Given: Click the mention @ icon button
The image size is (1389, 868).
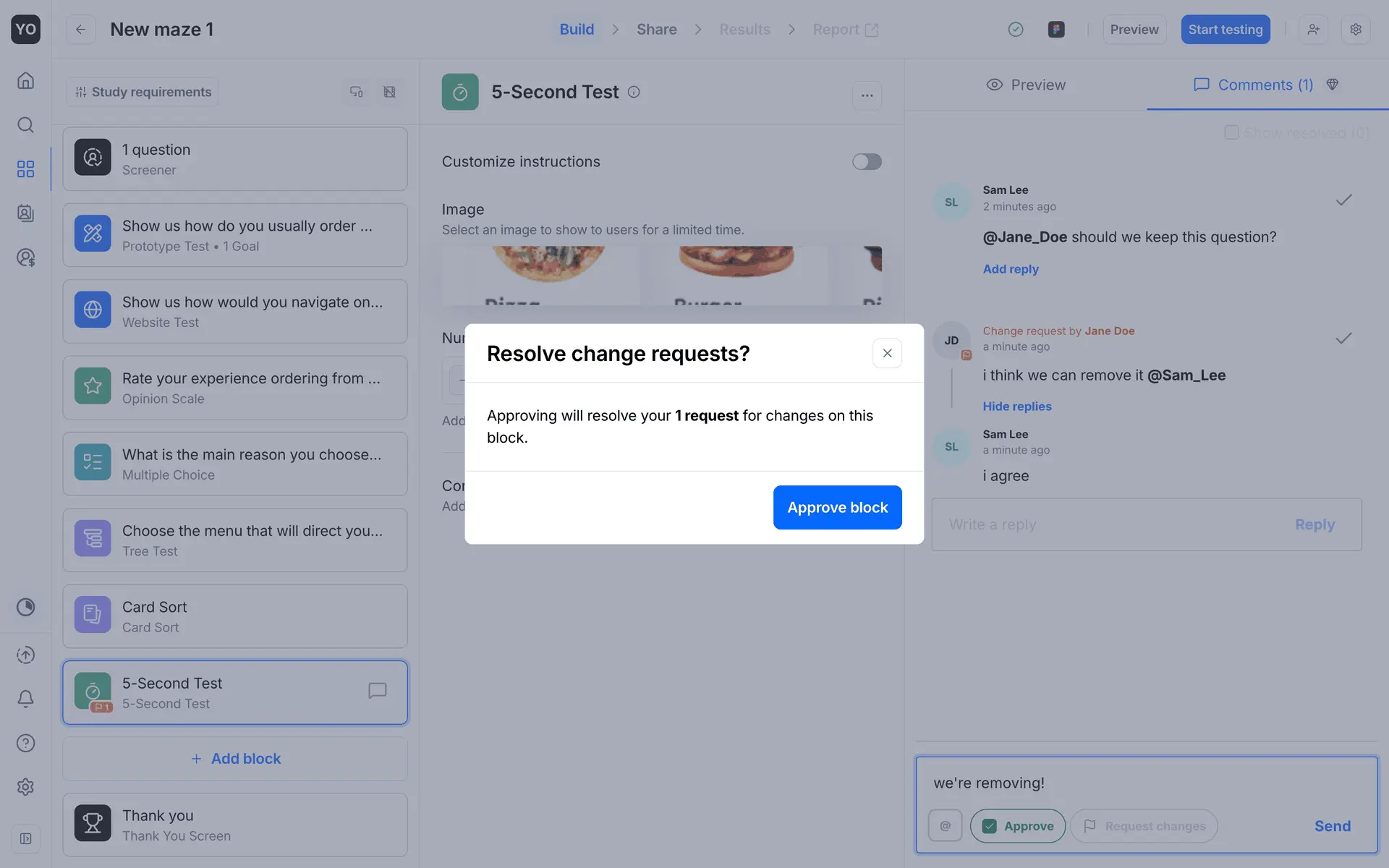Looking at the screenshot, I should pos(945,825).
